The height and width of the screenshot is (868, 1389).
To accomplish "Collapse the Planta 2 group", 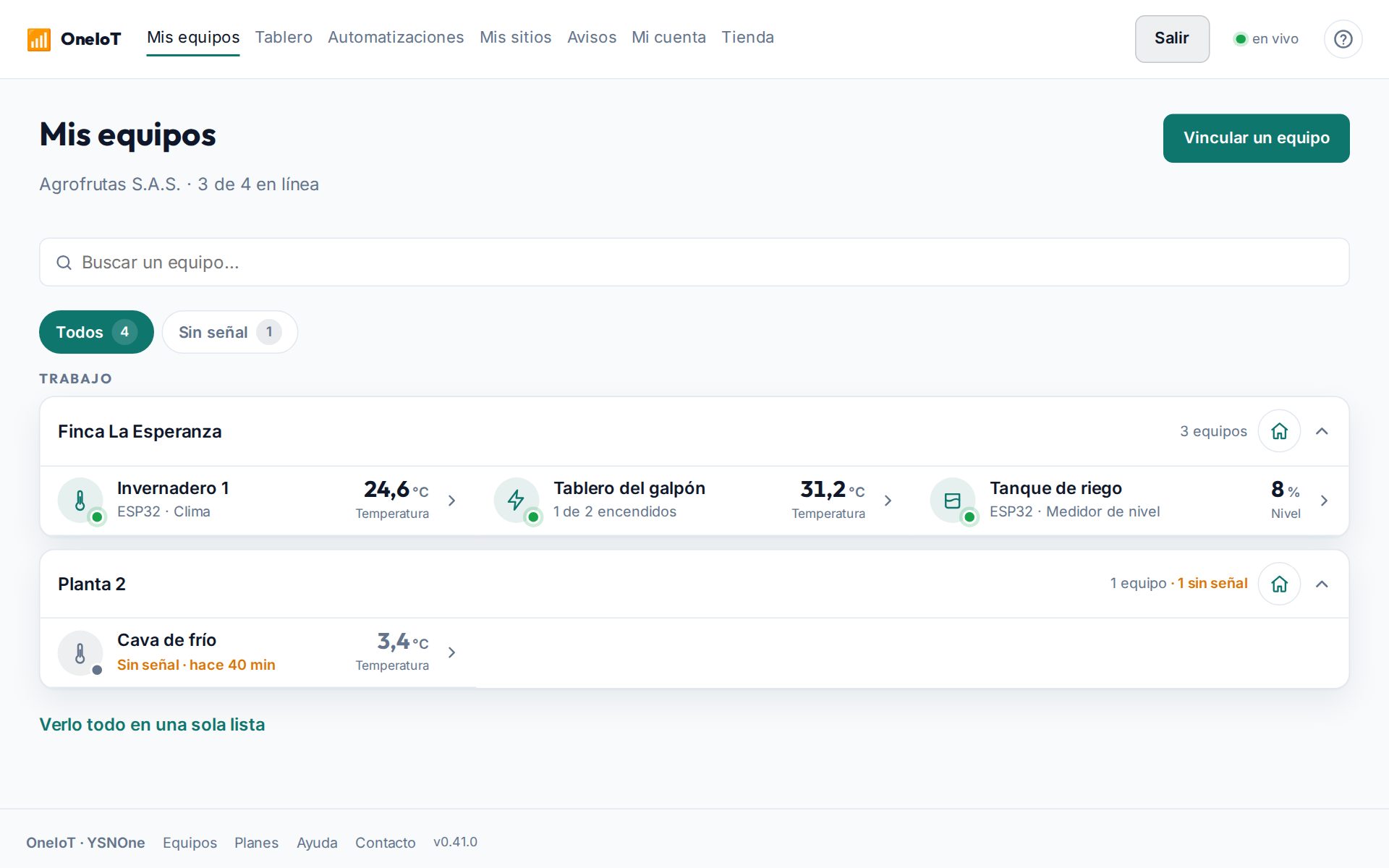I will click(x=1322, y=584).
